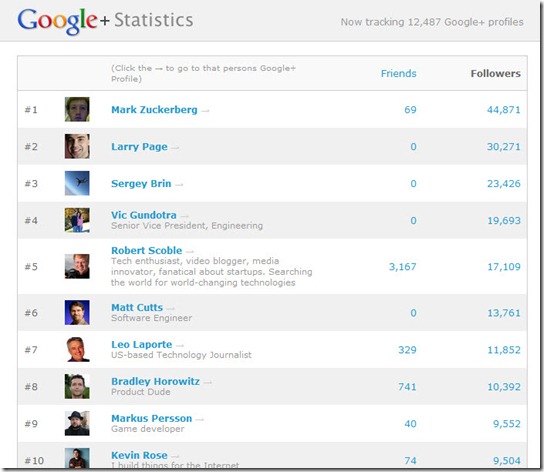Viewport: 544px width, 472px height.
Task: Sort the table by Followers column
Action: pyautogui.click(x=495, y=74)
